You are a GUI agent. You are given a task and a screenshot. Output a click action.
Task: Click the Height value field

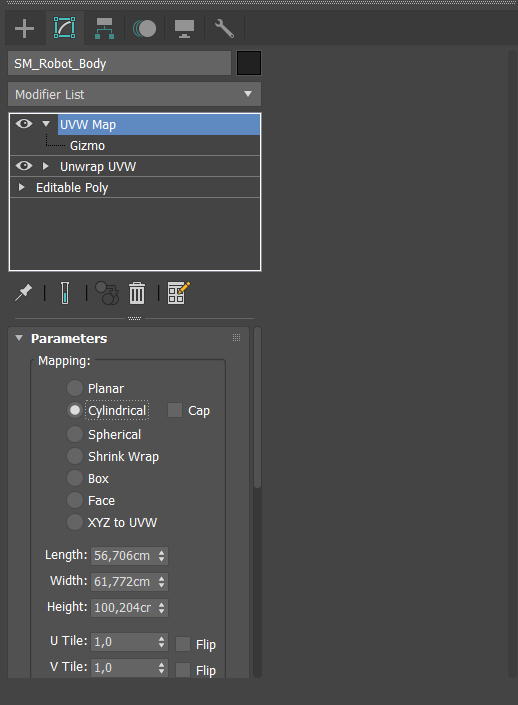123,608
